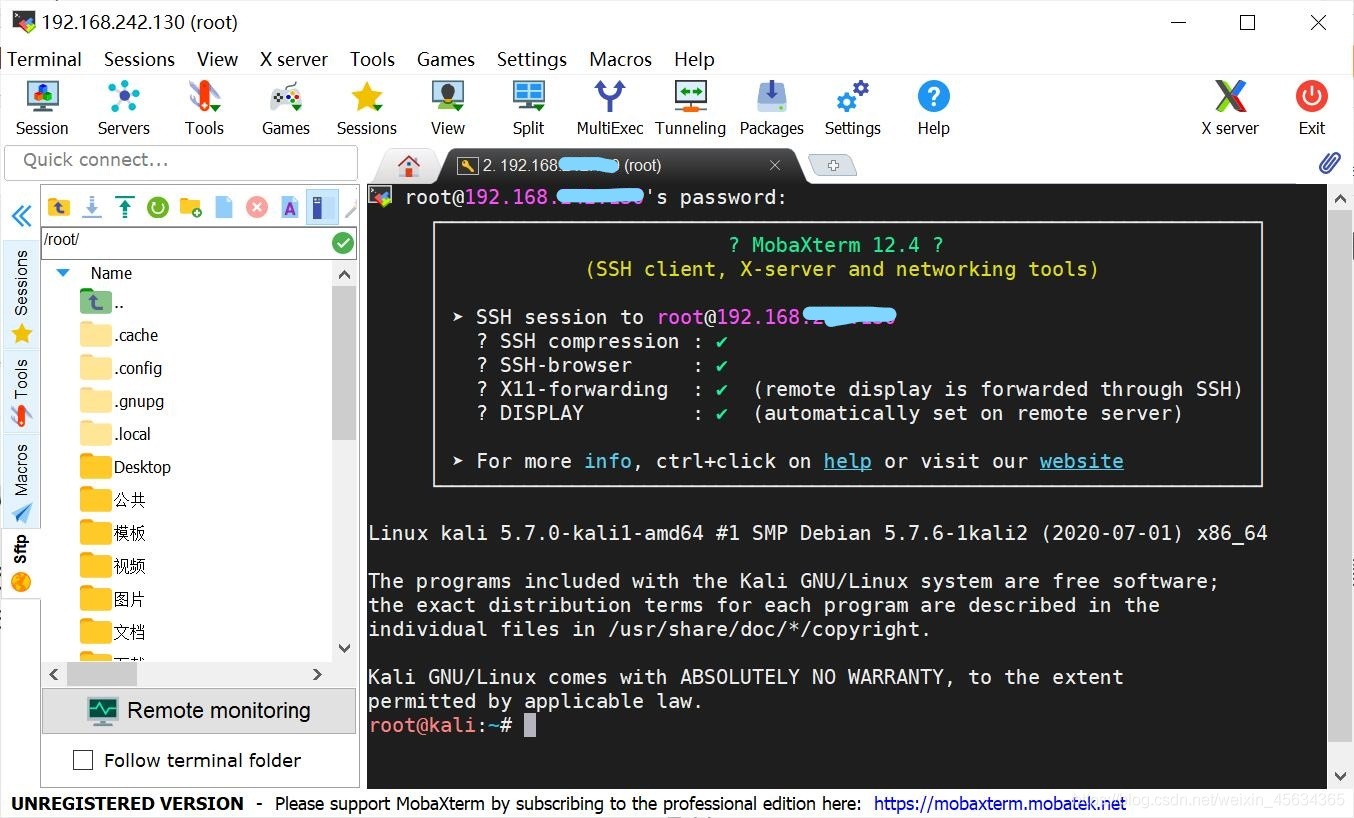1354x818 pixels.
Task: Select the Sftp side tab
Action: coord(21,563)
